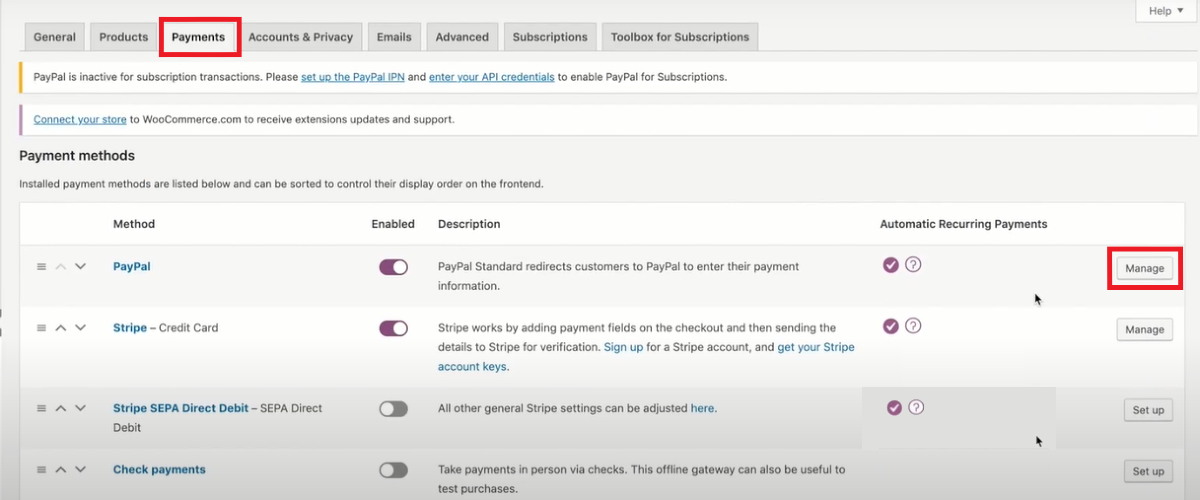This screenshot has width=1200, height=500.
Task: Click the 'Method' column header
Action: [134, 224]
